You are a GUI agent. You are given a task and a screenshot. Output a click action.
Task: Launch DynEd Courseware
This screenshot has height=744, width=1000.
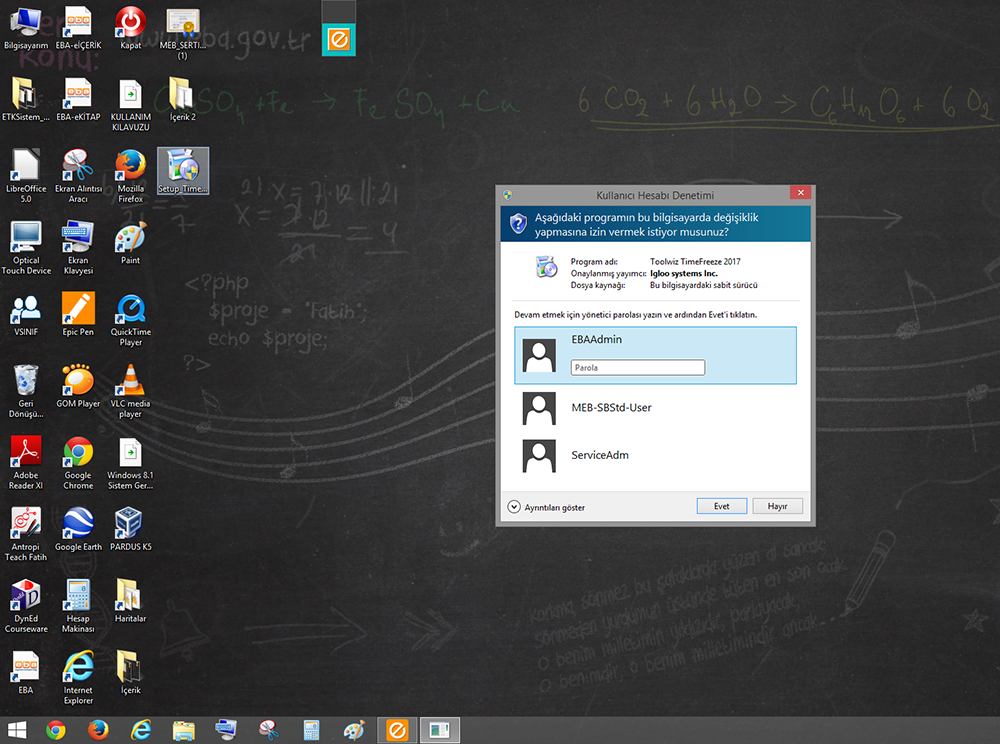point(26,604)
